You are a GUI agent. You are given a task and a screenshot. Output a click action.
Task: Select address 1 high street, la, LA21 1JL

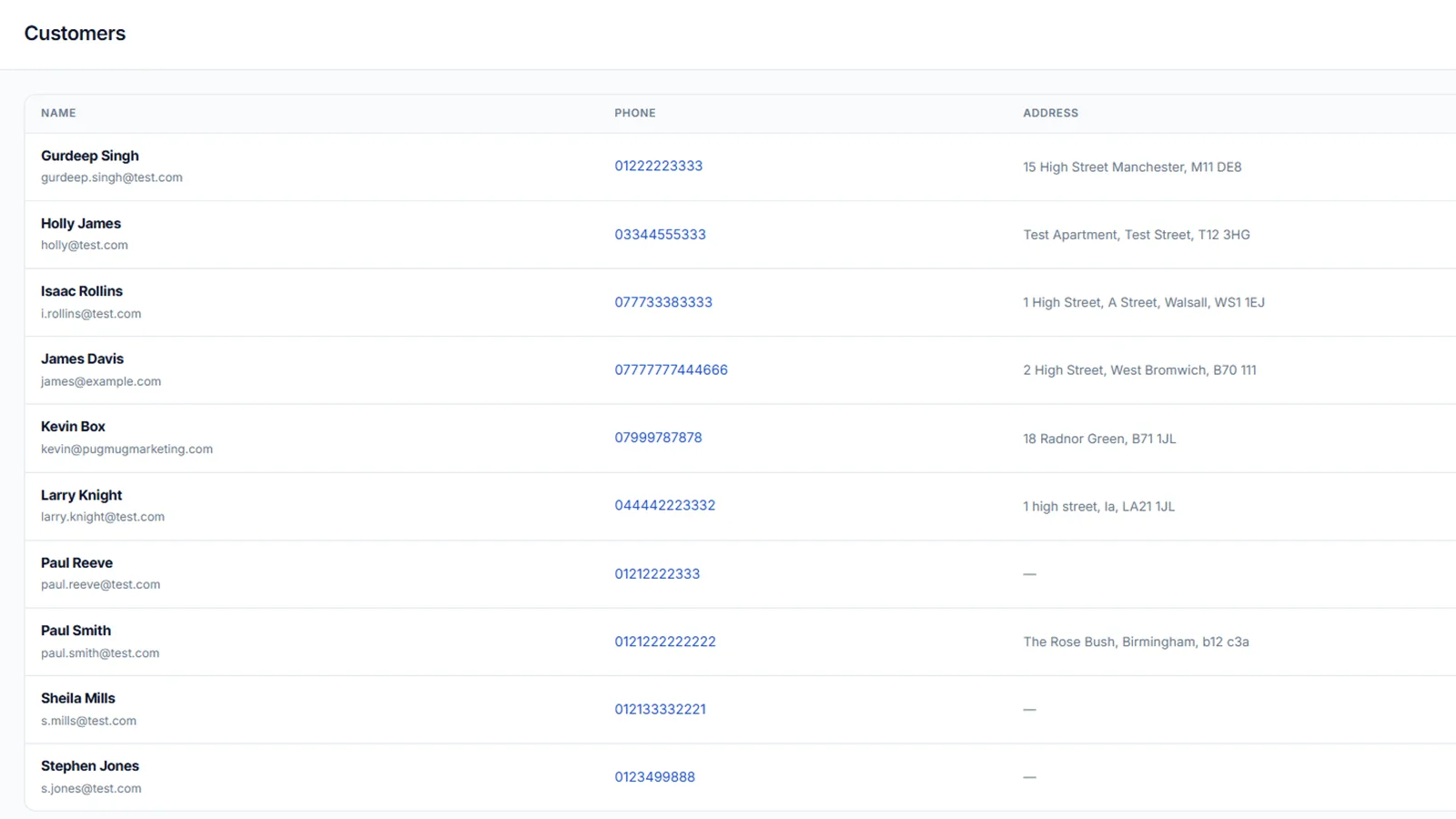tap(1098, 506)
